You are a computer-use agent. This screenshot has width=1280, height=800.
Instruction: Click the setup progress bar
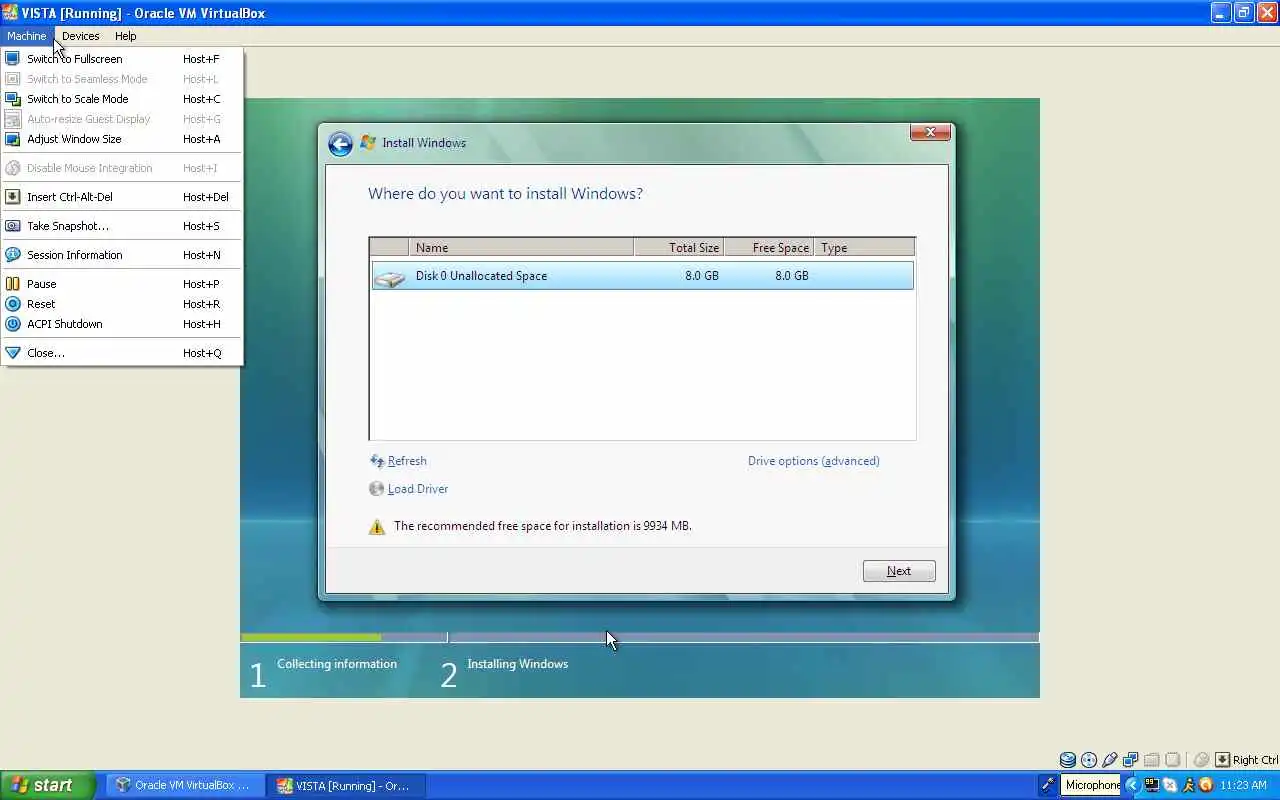point(639,637)
